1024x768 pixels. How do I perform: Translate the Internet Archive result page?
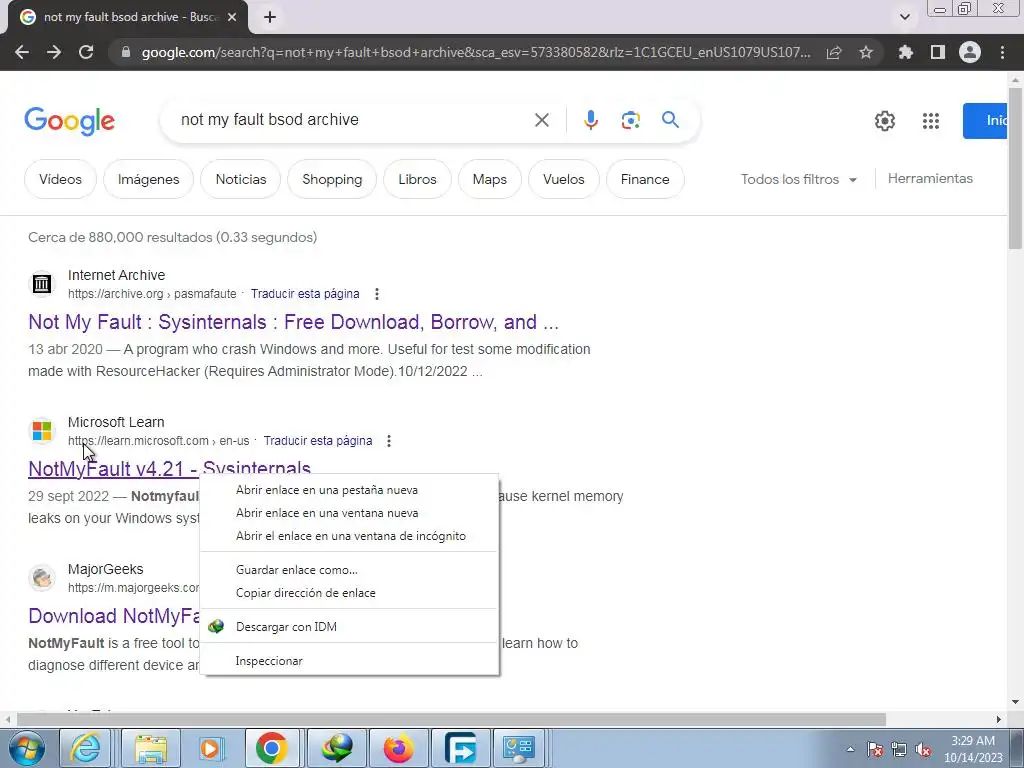coord(305,294)
